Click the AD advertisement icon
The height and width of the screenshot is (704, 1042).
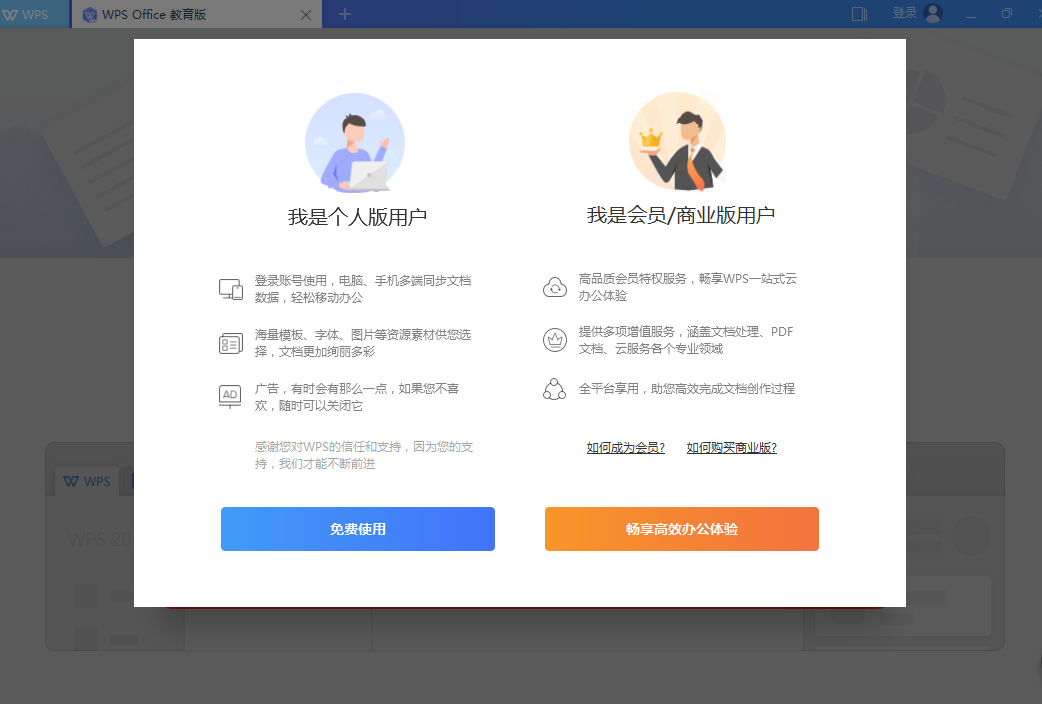click(x=230, y=396)
